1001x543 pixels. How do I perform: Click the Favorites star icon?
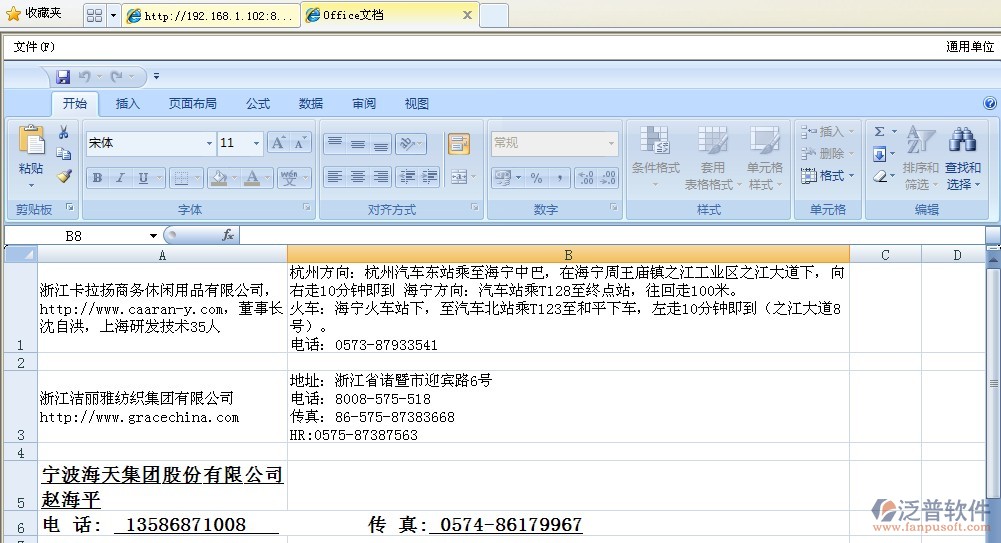13,14
